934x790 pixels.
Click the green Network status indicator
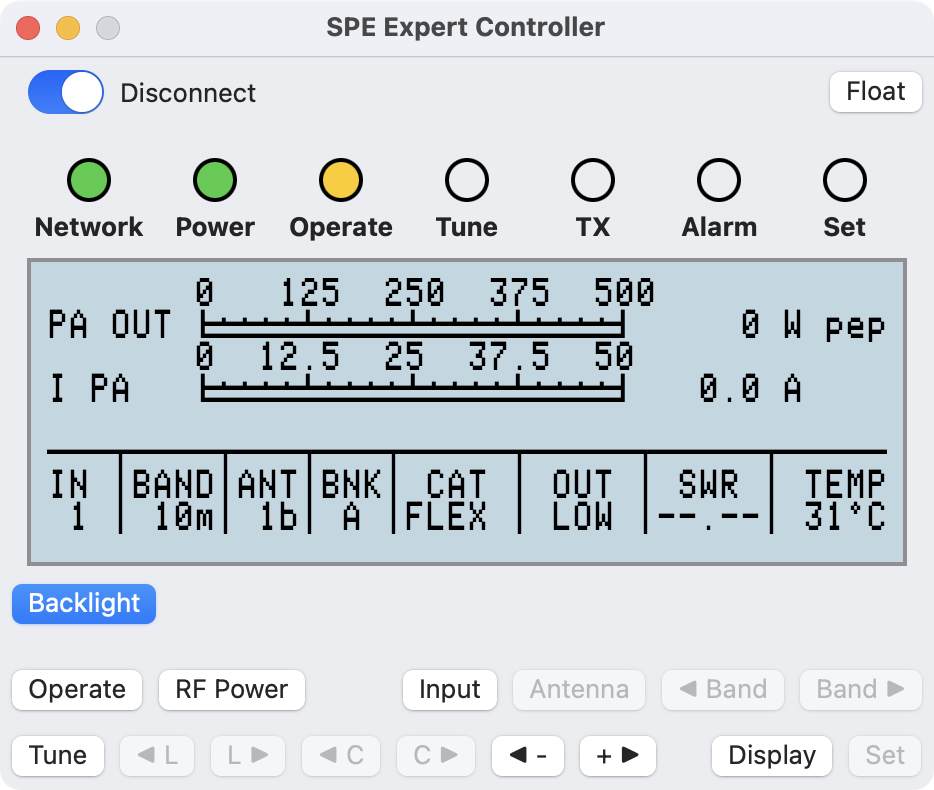(89, 180)
